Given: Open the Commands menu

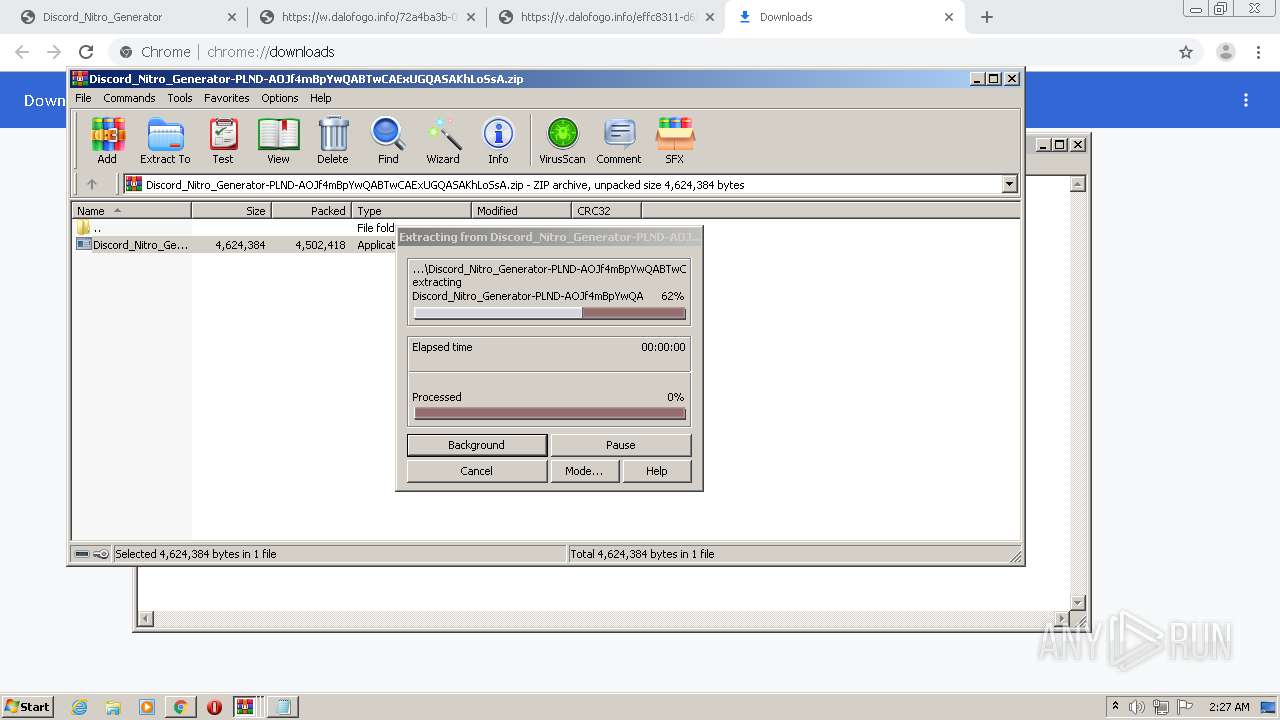Looking at the screenshot, I should [129, 98].
